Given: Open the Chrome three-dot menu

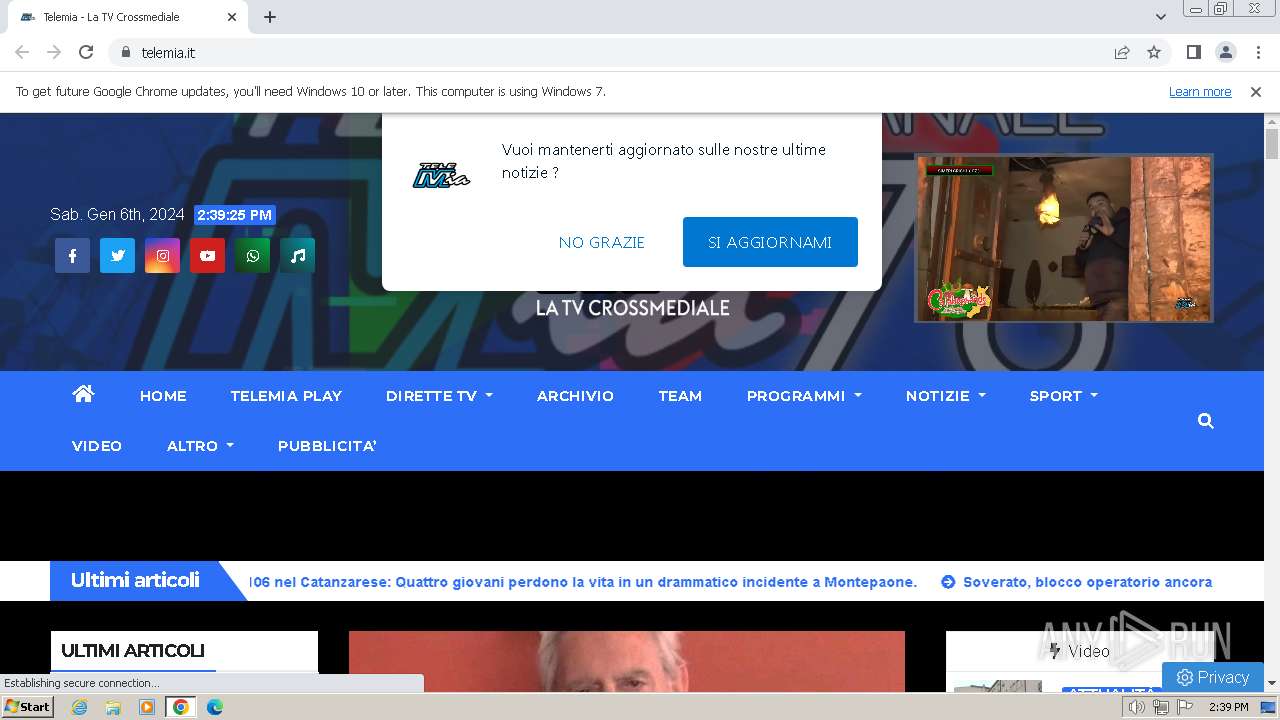Looking at the screenshot, I should tap(1258, 52).
